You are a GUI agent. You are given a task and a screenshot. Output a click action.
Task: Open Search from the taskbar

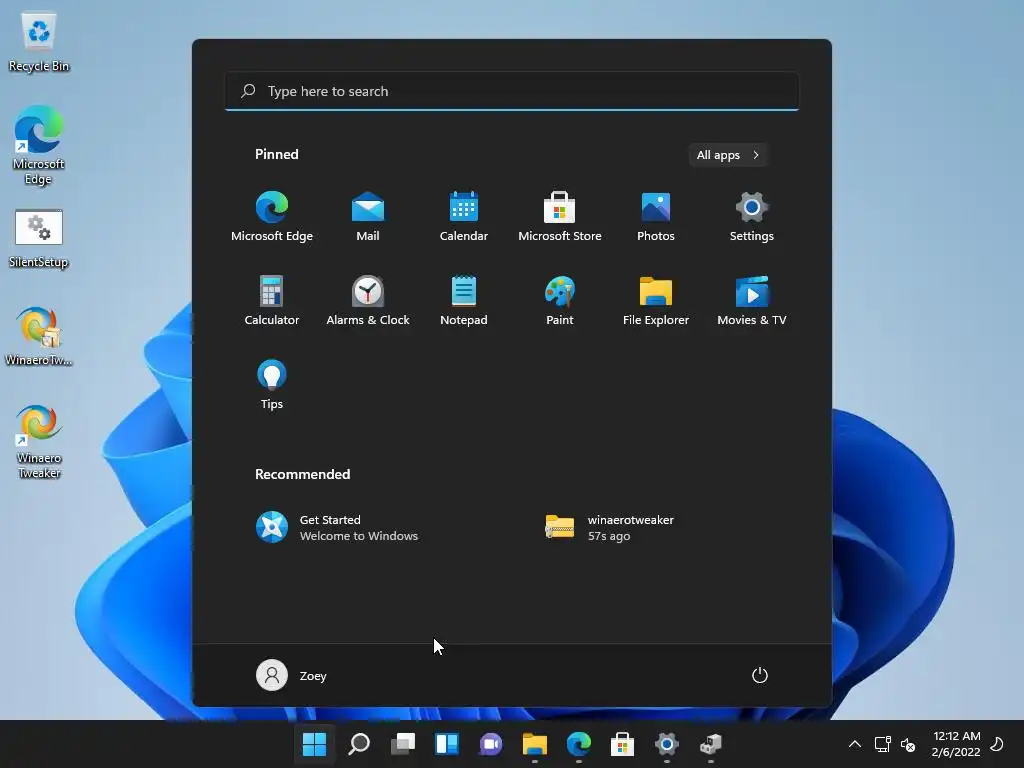pyautogui.click(x=359, y=744)
